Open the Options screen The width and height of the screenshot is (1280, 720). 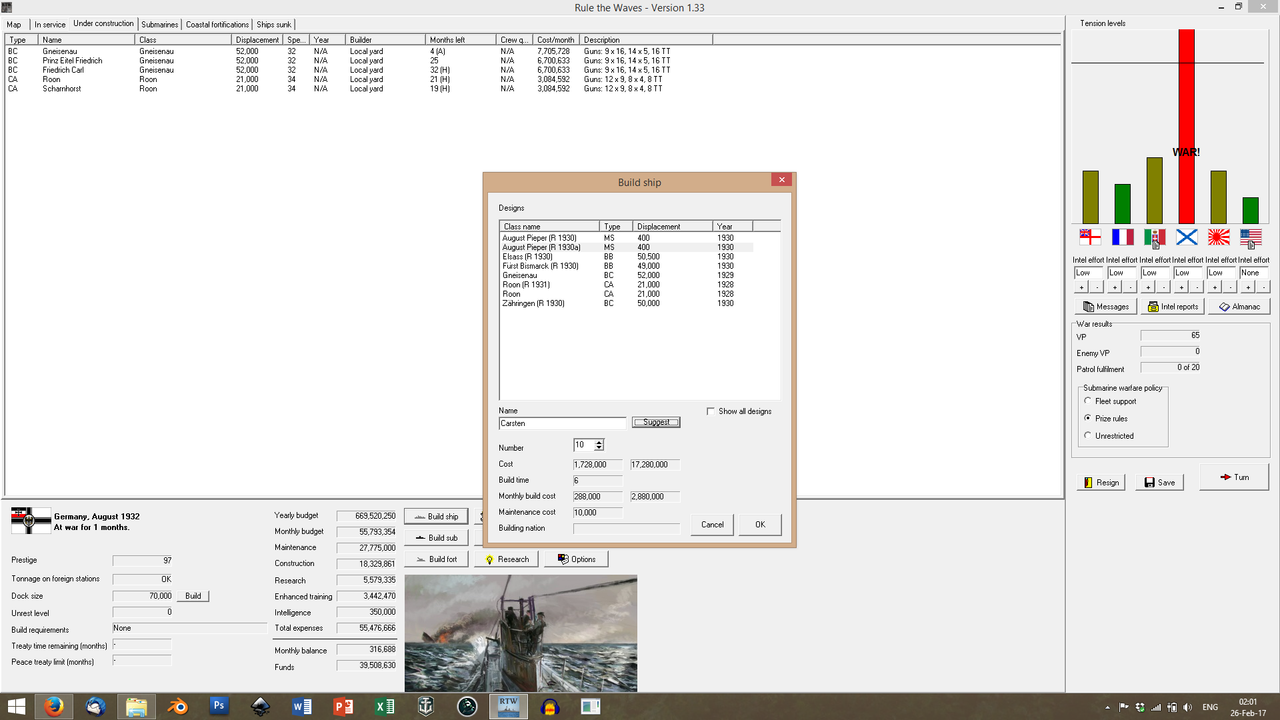(576, 559)
